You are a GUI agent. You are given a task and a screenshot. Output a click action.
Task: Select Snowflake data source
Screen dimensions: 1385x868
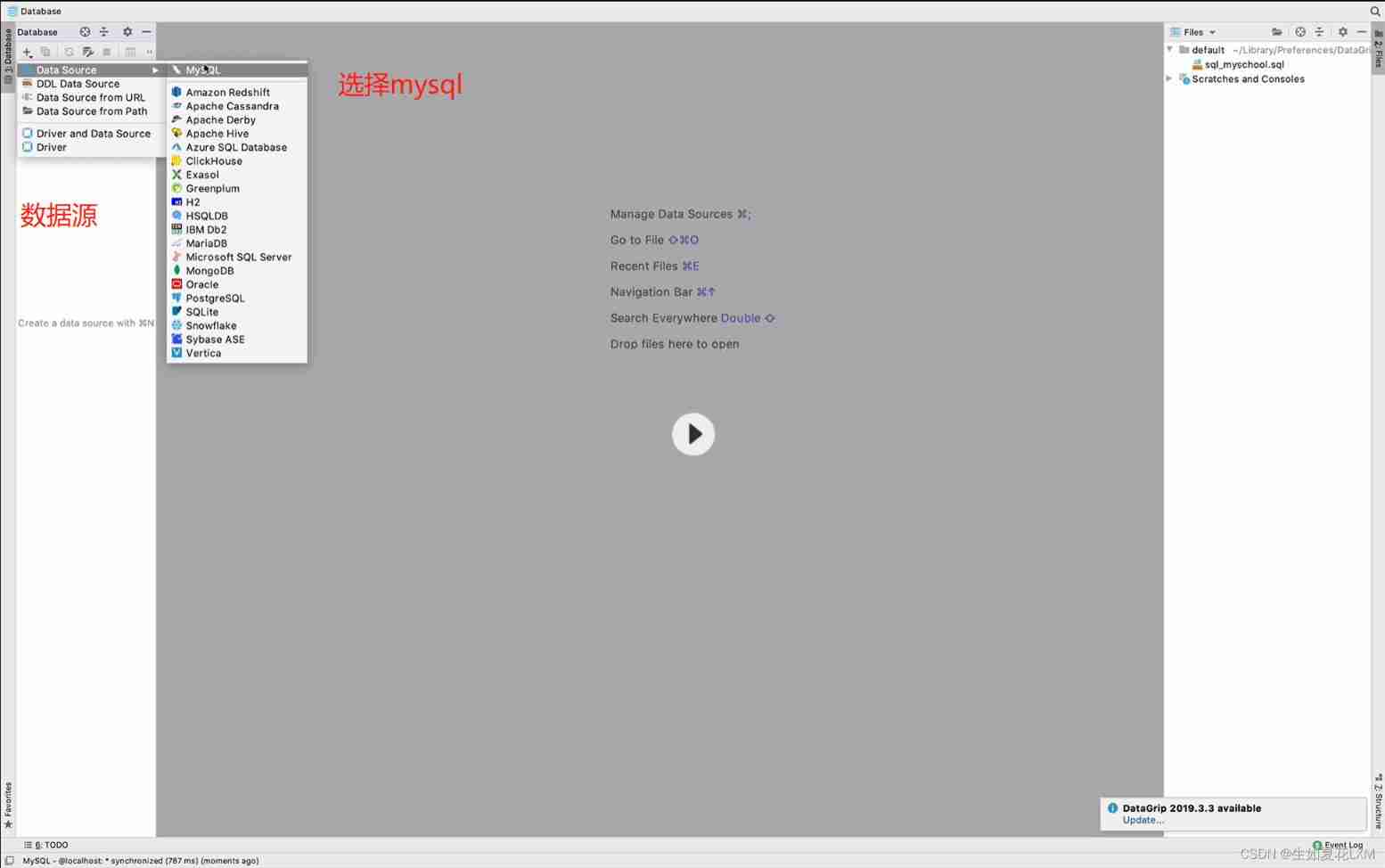[237, 325]
